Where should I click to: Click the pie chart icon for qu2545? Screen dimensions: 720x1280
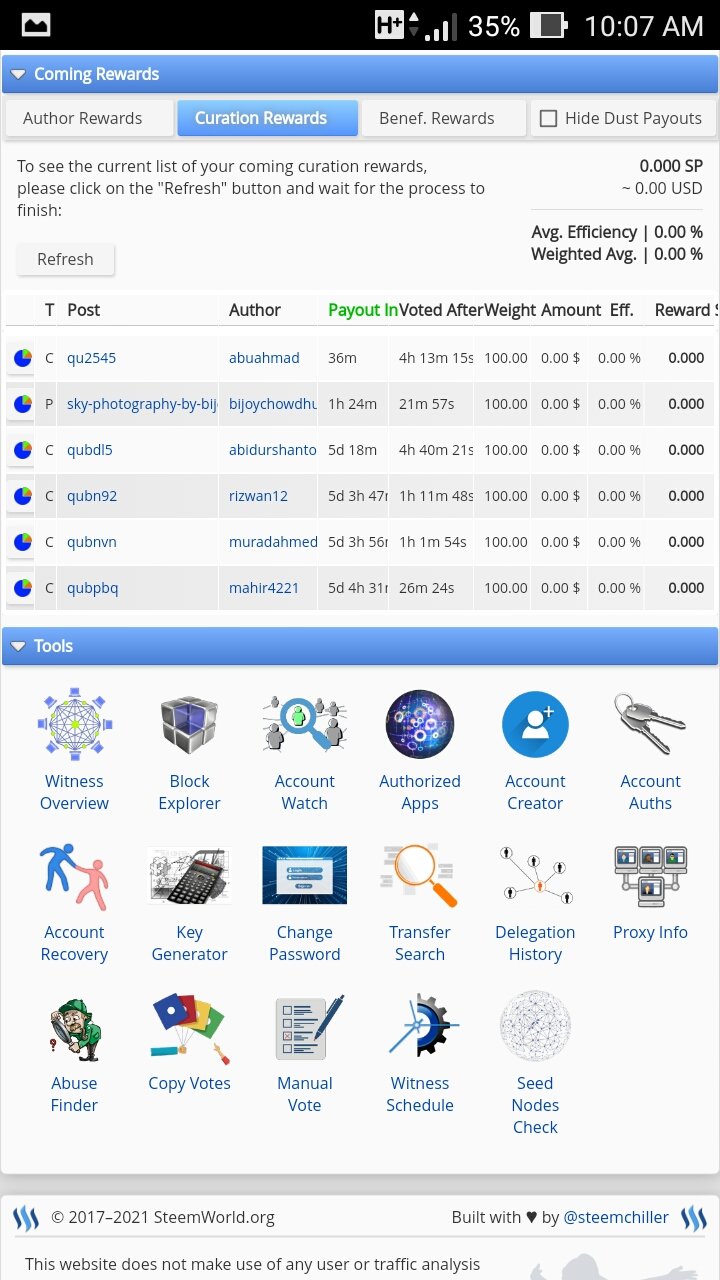tap(22, 358)
